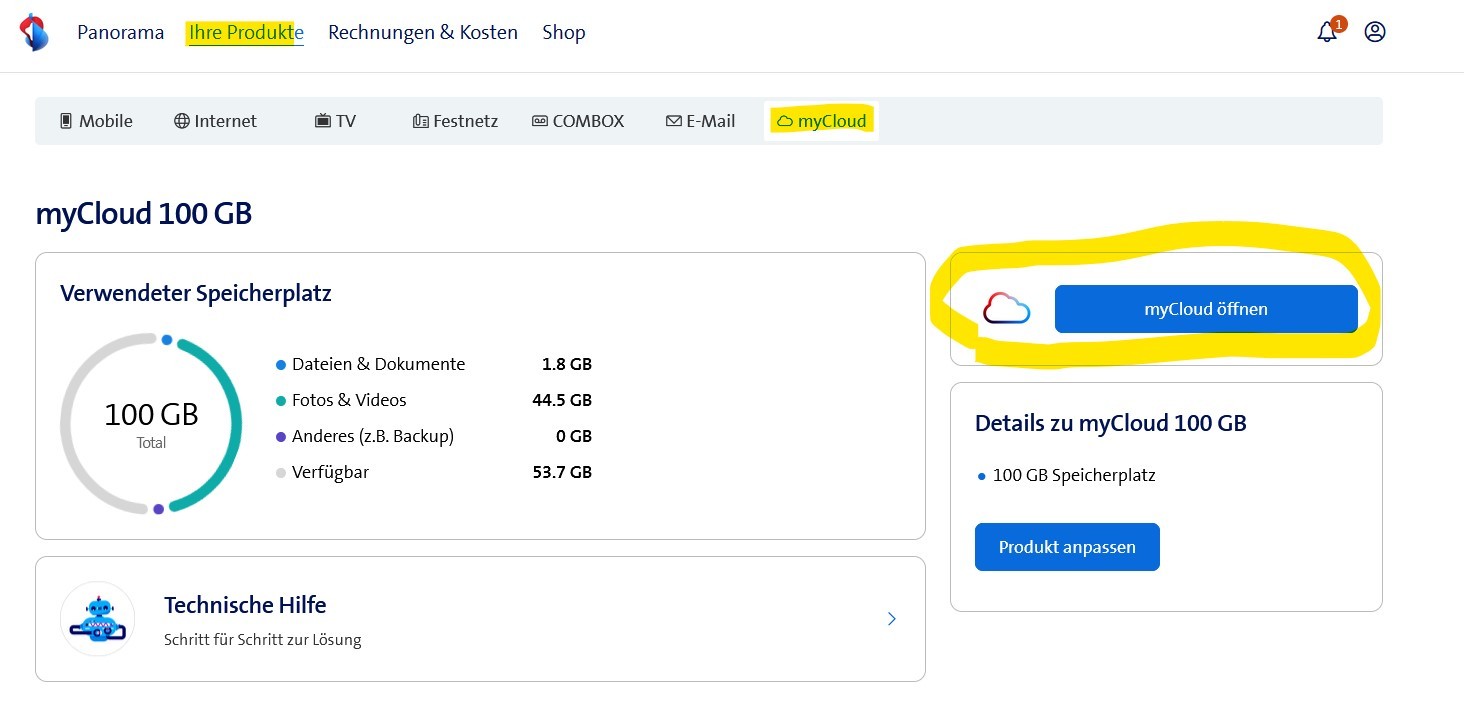
Task: Select the Mobile phone icon
Action: [65, 120]
